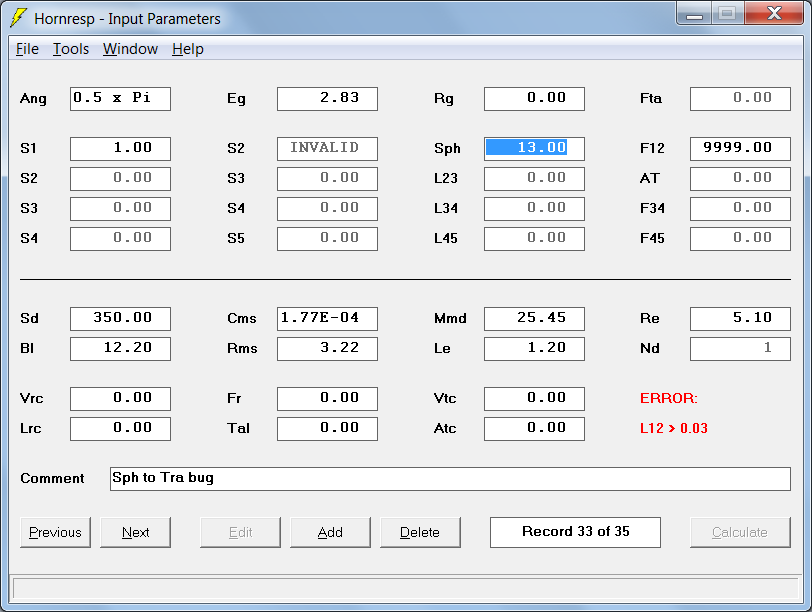Click the 'Sph' label

point(447,149)
